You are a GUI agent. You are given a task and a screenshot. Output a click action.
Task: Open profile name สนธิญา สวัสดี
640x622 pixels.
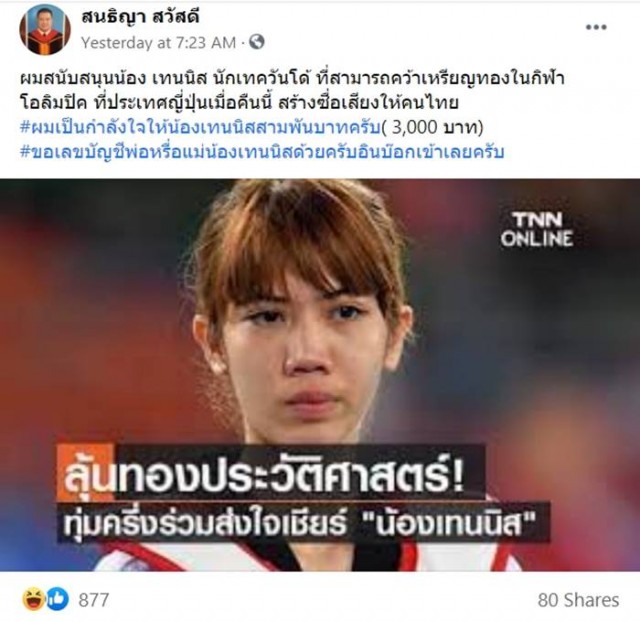[140, 18]
